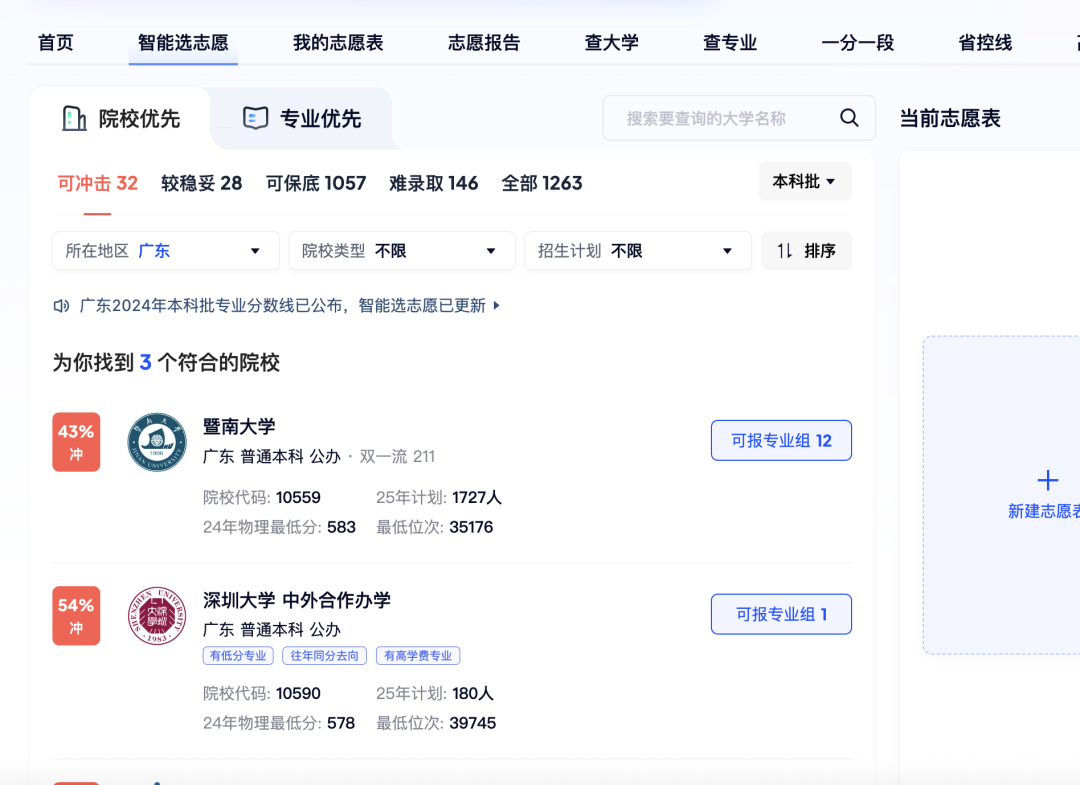Open the 院校类型 不限 dropdown

[402, 251]
